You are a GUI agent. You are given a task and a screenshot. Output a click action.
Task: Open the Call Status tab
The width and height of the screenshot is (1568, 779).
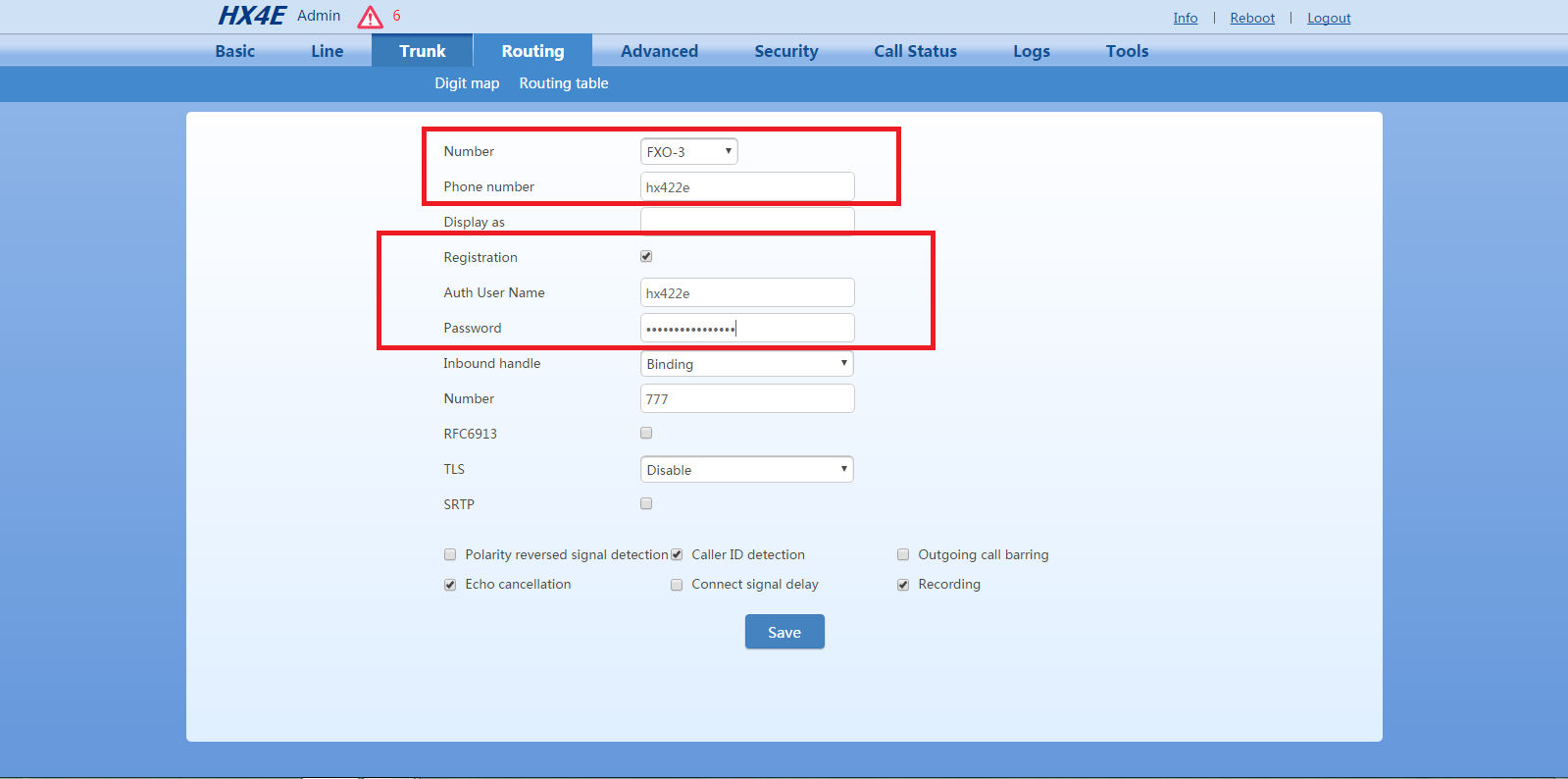point(915,51)
